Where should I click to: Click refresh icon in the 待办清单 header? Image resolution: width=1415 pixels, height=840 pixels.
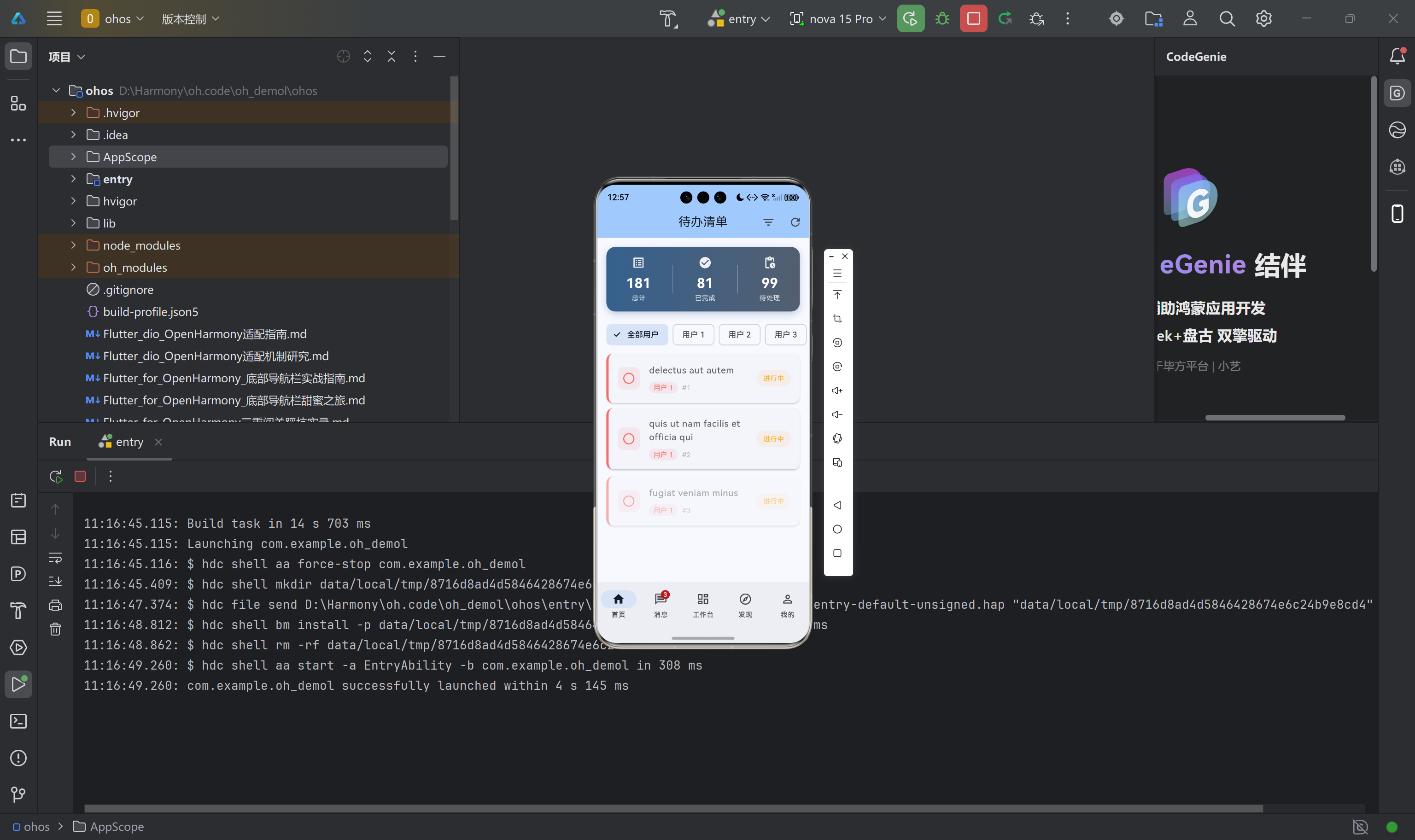(x=795, y=222)
